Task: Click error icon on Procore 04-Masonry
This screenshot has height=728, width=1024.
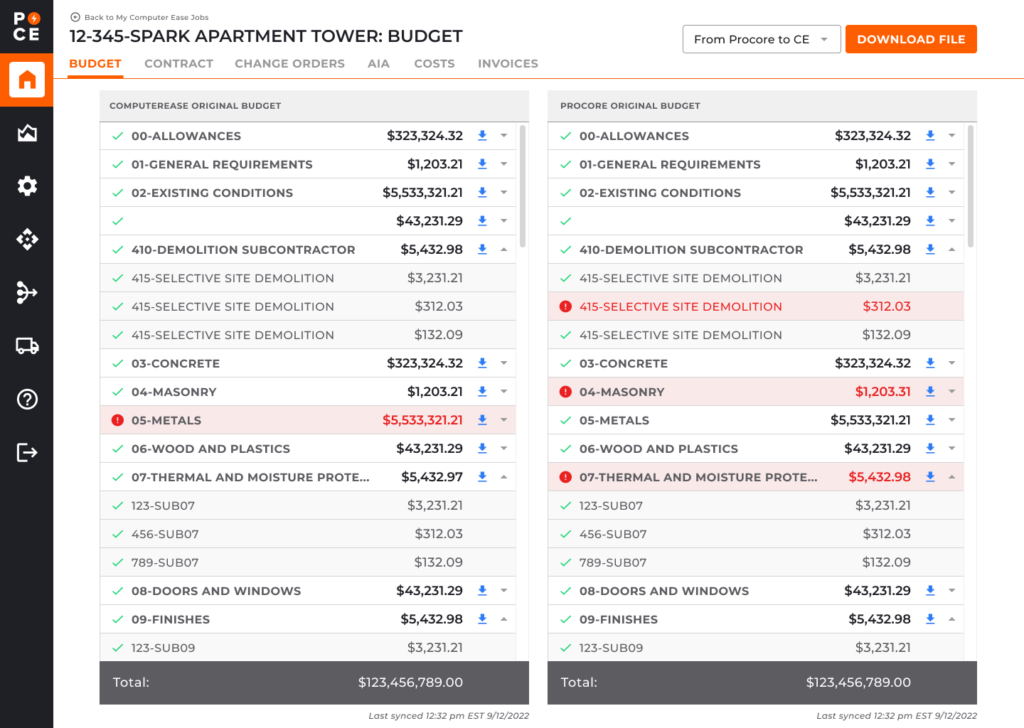Action: [566, 392]
